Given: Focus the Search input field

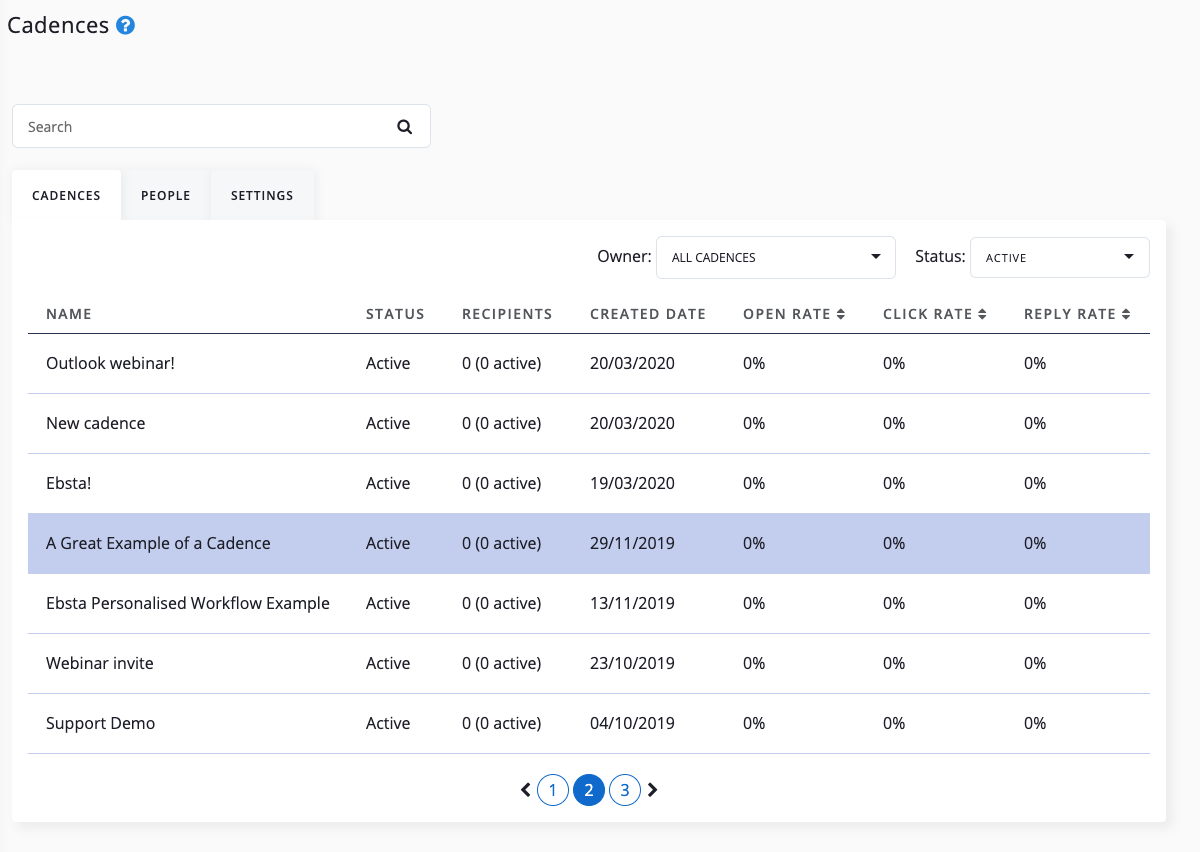Looking at the screenshot, I should [200, 127].
